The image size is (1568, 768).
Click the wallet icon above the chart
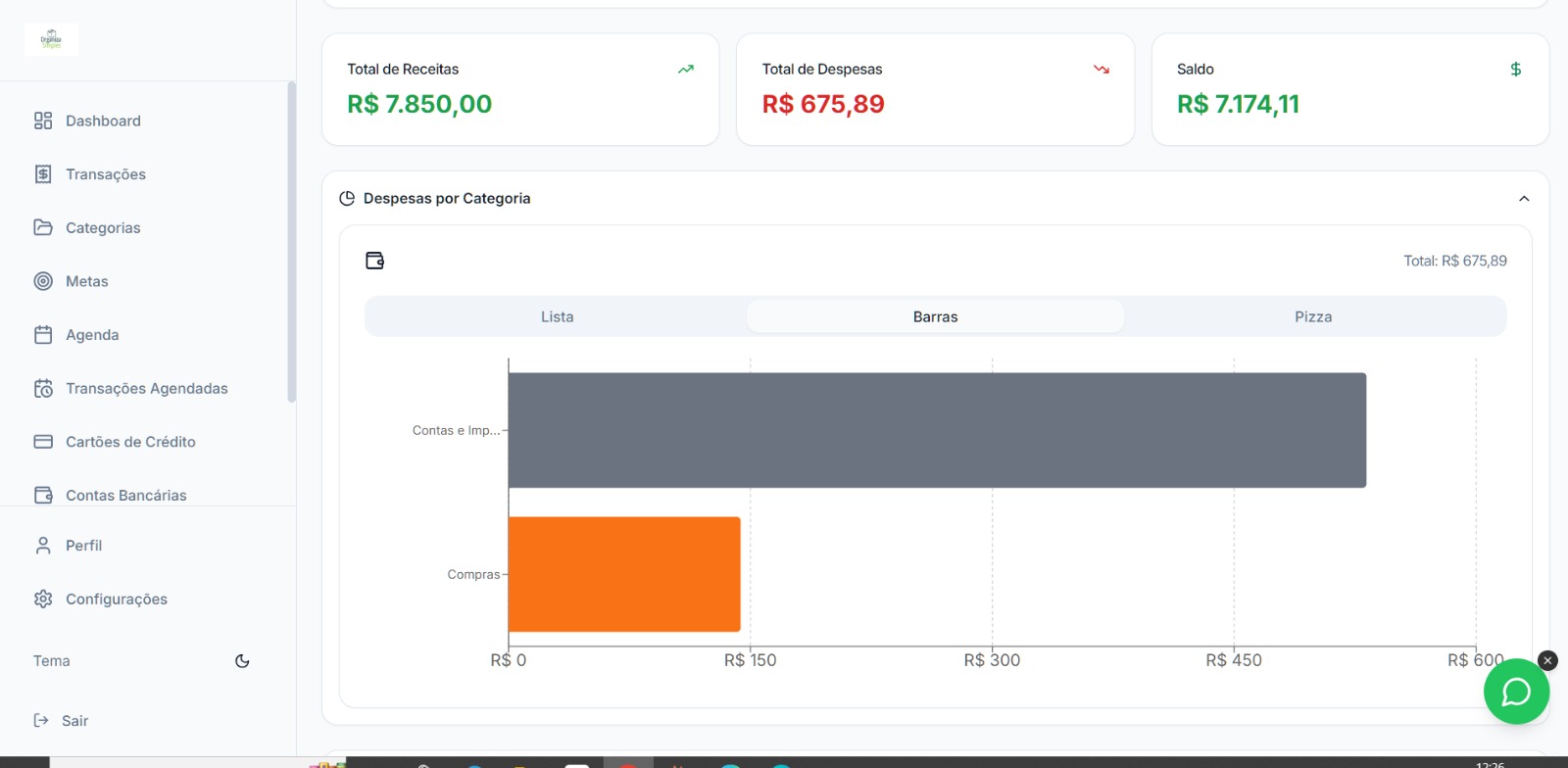pyautogui.click(x=374, y=261)
